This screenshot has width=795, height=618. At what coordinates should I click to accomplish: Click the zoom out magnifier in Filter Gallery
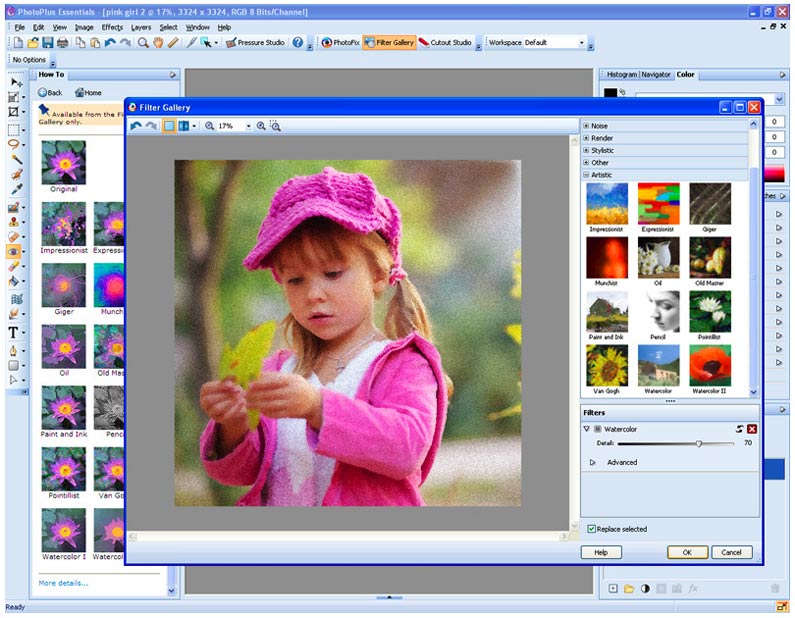209,126
